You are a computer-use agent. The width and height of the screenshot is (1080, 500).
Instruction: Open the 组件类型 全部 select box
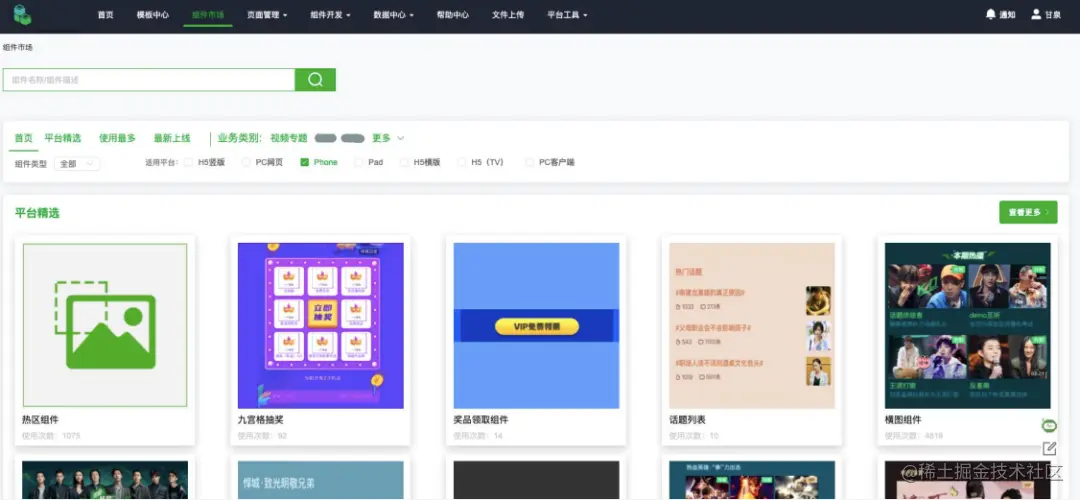(x=77, y=164)
